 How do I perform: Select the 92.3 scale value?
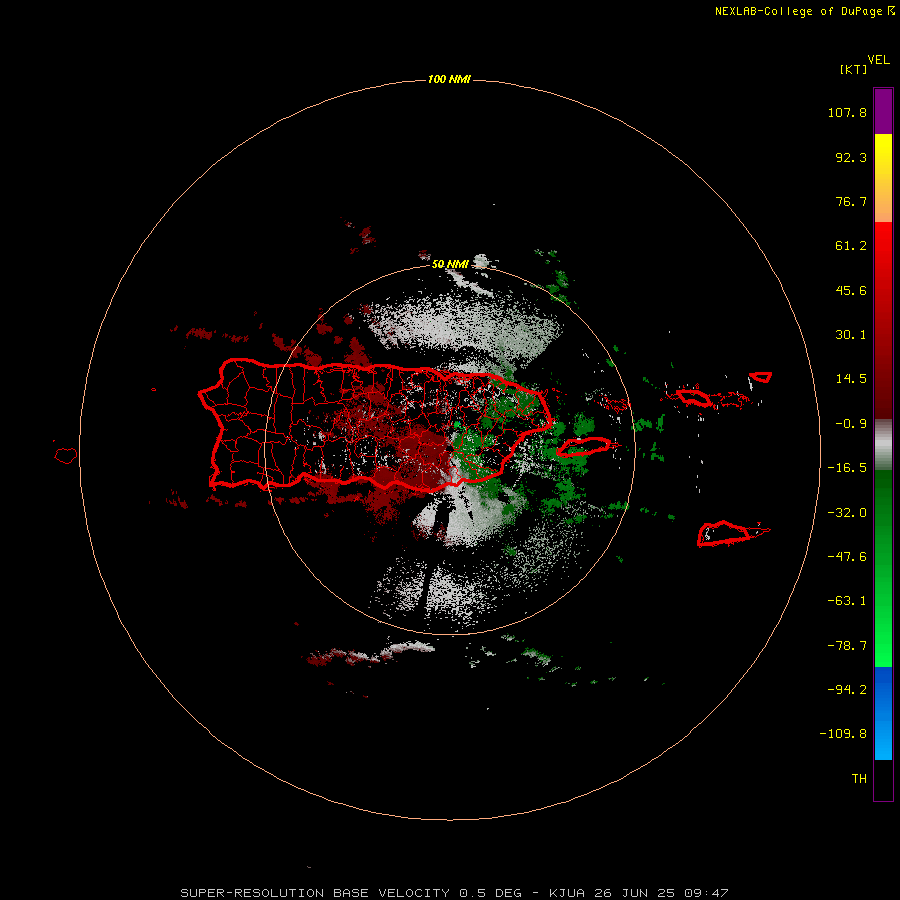[851, 157]
